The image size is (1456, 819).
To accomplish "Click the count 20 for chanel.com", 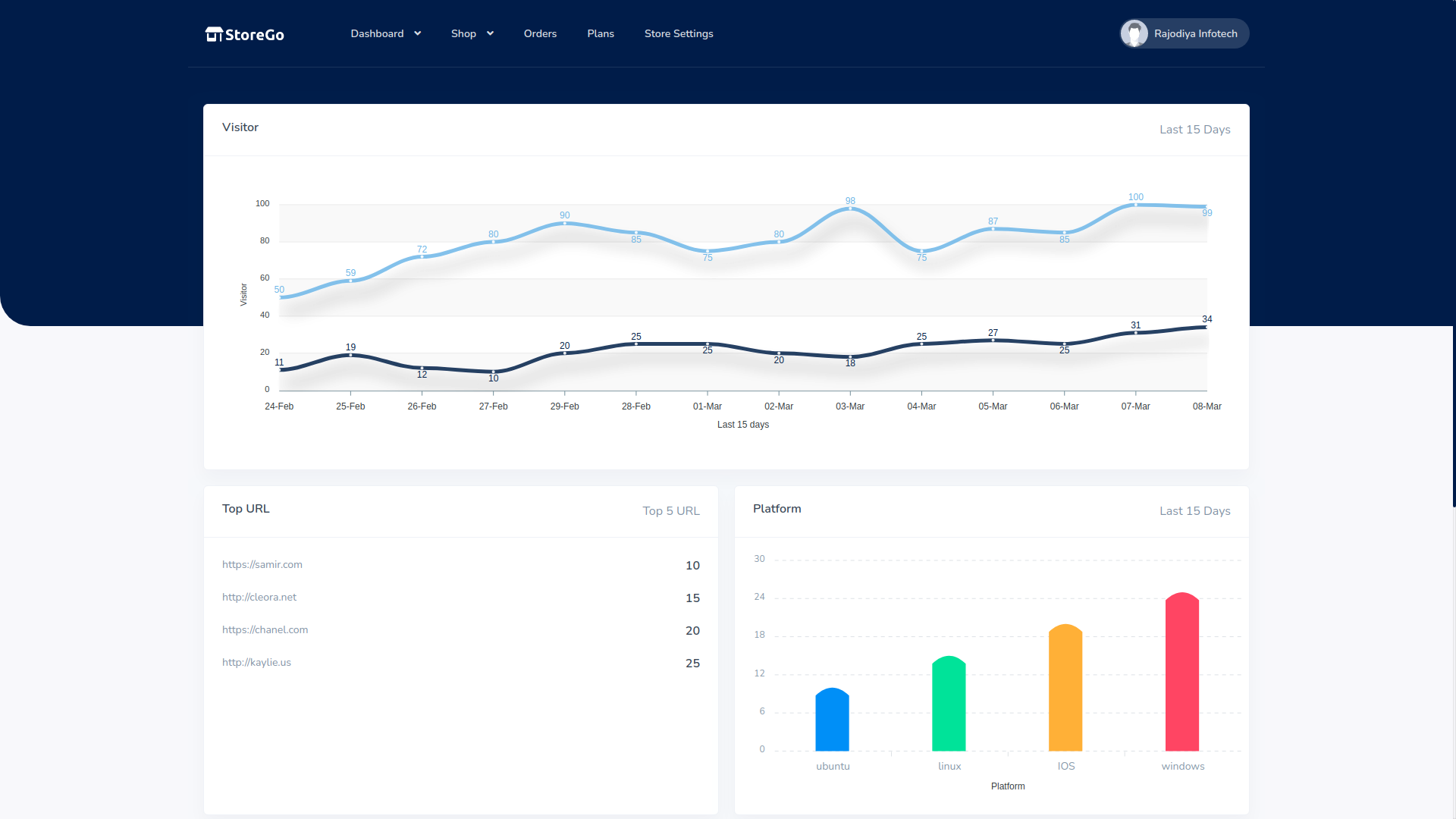I will [692, 631].
